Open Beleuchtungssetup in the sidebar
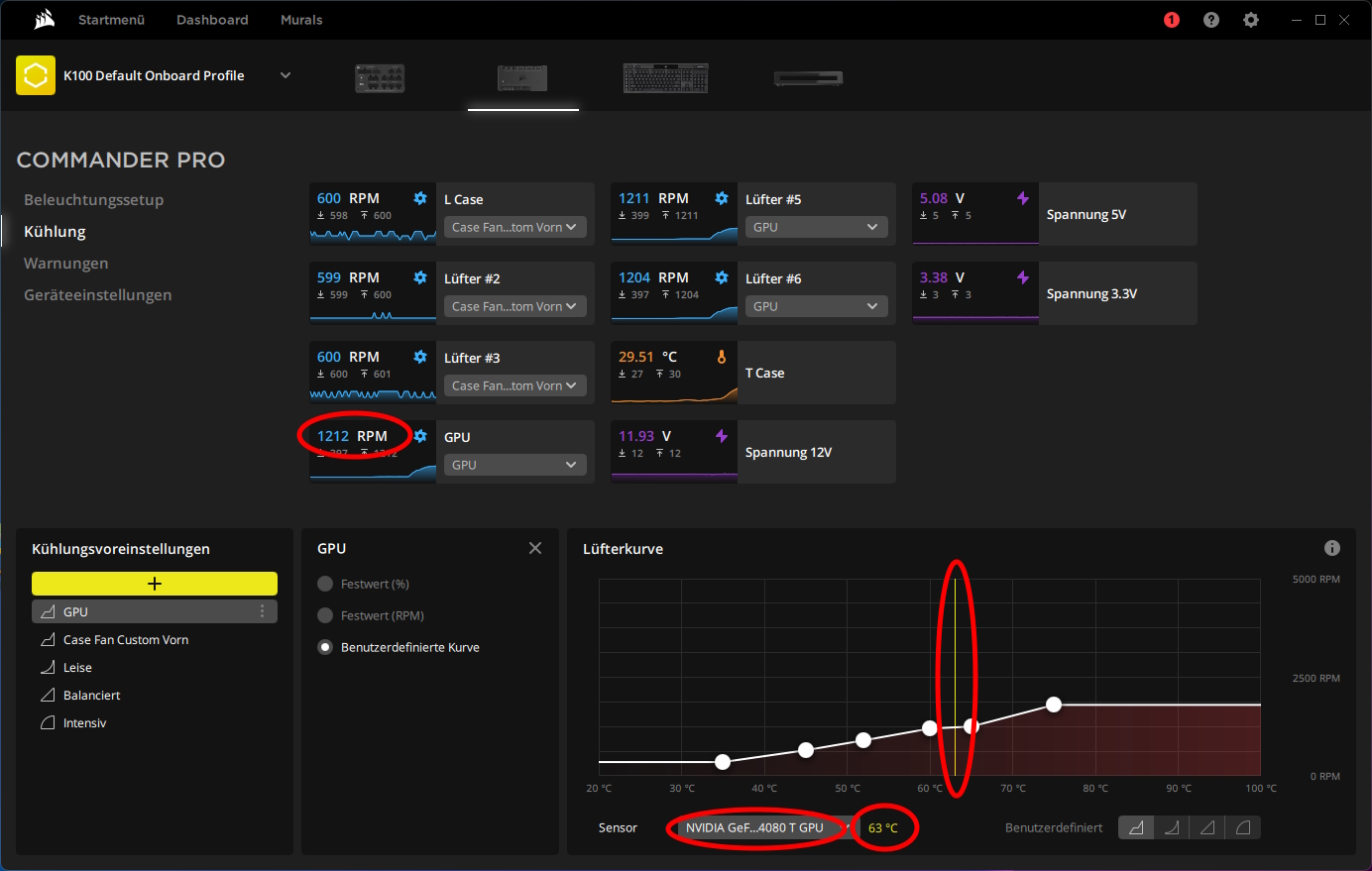Screen dimensions: 1372x871 tap(94, 200)
